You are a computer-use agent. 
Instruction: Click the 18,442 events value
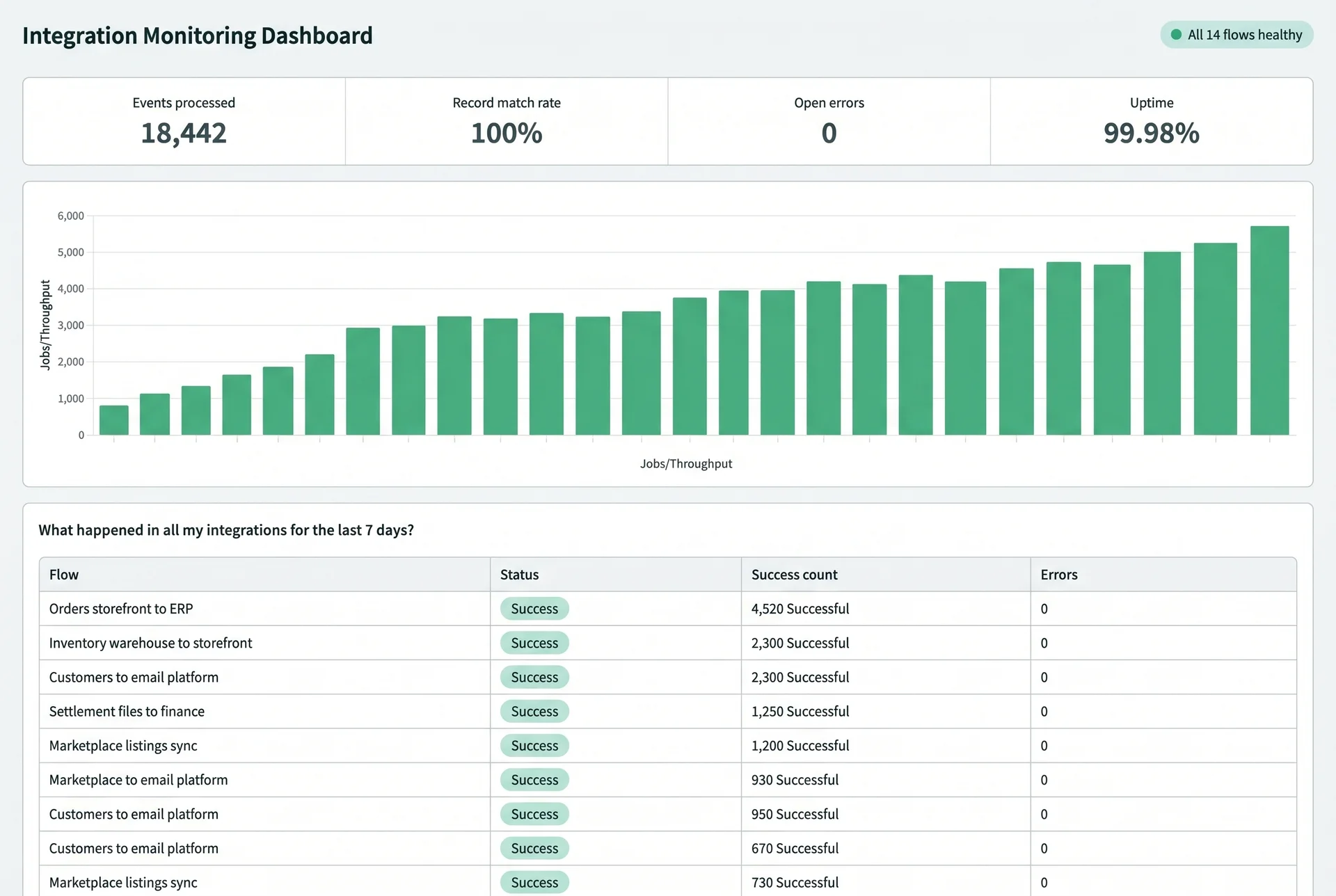pos(184,133)
